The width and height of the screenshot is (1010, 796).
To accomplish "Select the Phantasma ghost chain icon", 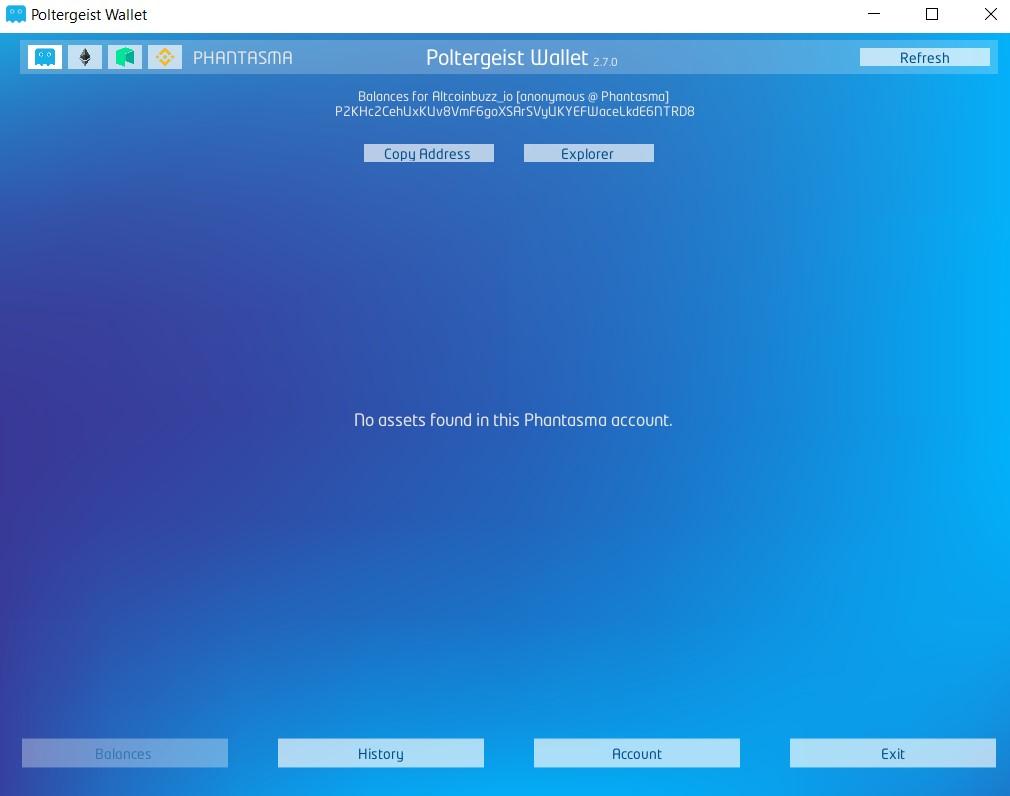I will pyautogui.click(x=45, y=57).
